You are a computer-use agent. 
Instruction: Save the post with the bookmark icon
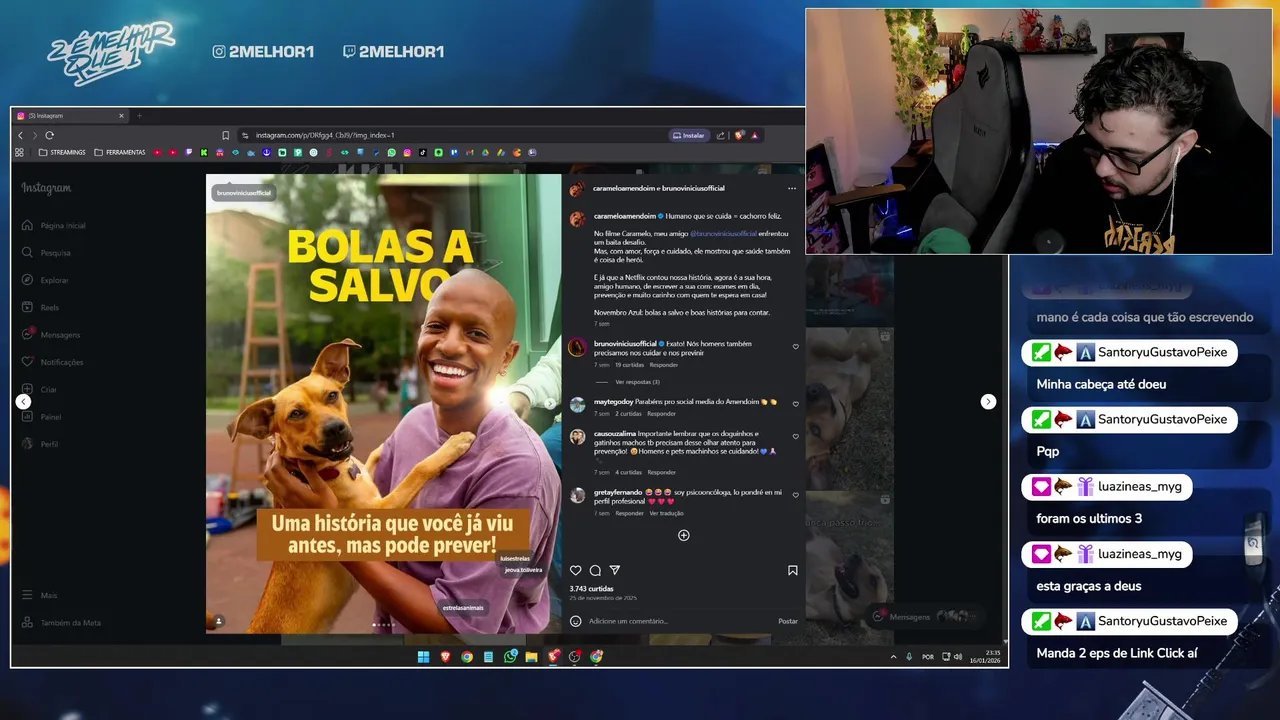792,570
